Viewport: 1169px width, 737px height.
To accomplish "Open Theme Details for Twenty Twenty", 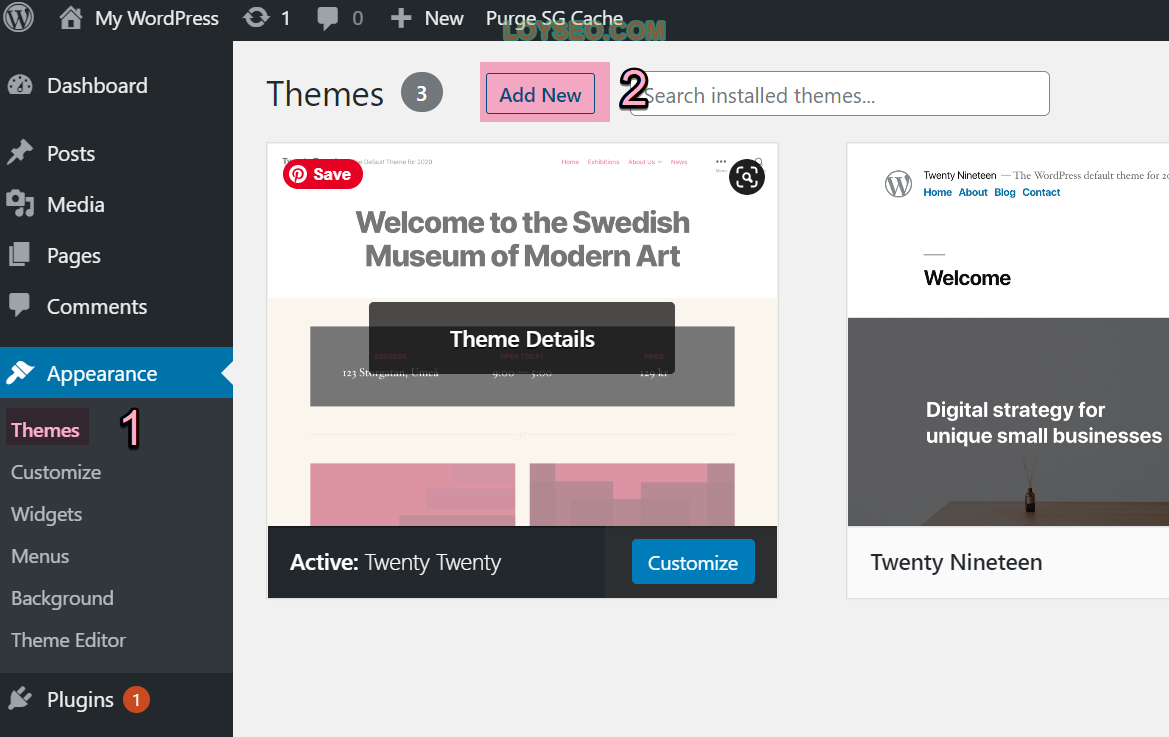I will [x=522, y=338].
